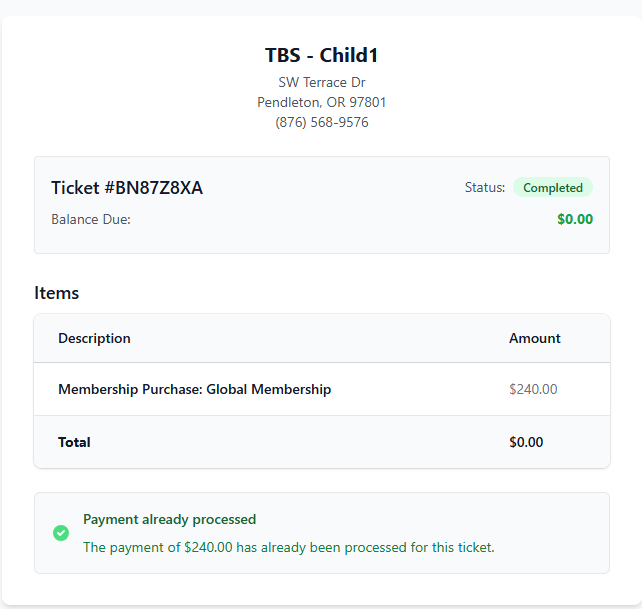Click the SW Terrace Dr address line

[x=321, y=82]
